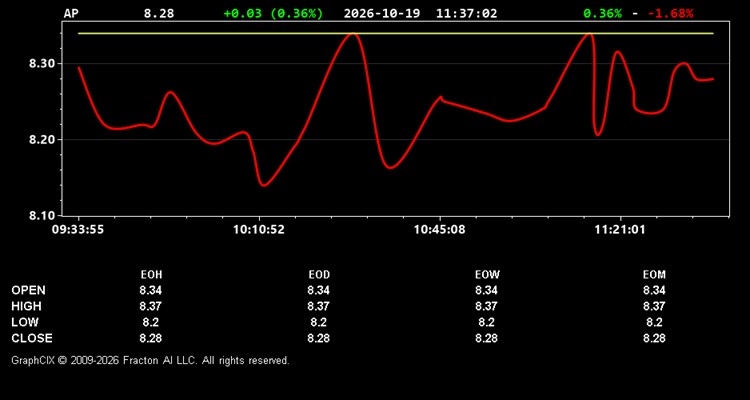Click the CLOSE value under EOD

319,338
